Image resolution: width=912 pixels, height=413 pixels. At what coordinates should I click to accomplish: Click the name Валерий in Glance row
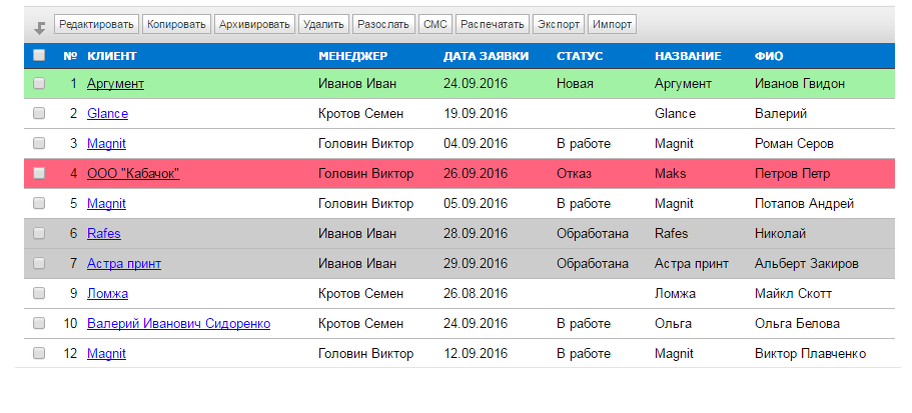pyautogui.click(x=781, y=113)
